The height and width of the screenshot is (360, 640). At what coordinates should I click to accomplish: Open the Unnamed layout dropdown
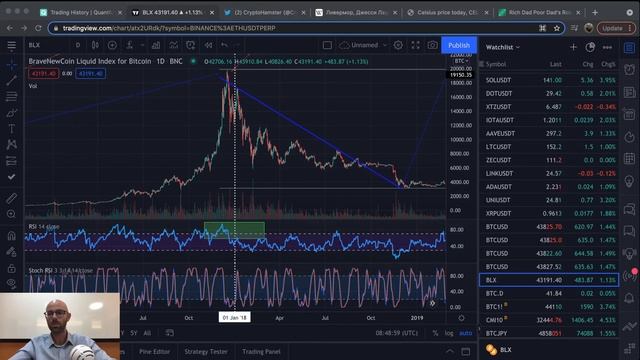pos(363,45)
